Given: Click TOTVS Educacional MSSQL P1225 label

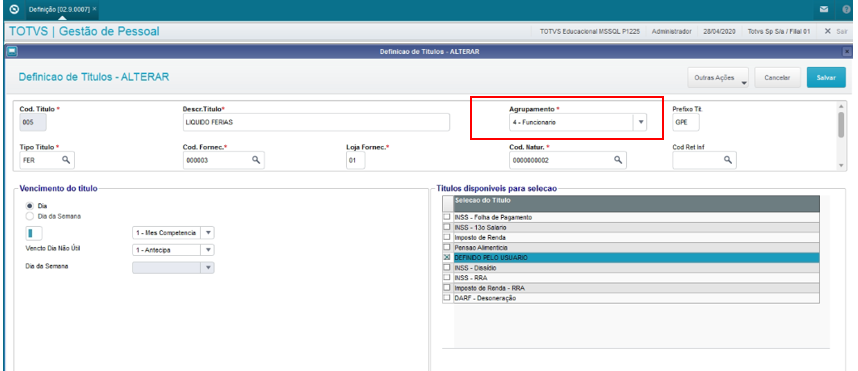Looking at the screenshot, I should (x=590, y=32).
